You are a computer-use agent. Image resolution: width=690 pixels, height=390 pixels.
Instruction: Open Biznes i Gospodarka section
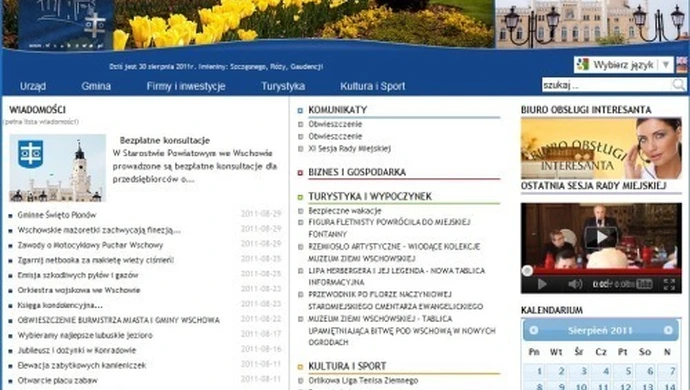tap(357, 172)
